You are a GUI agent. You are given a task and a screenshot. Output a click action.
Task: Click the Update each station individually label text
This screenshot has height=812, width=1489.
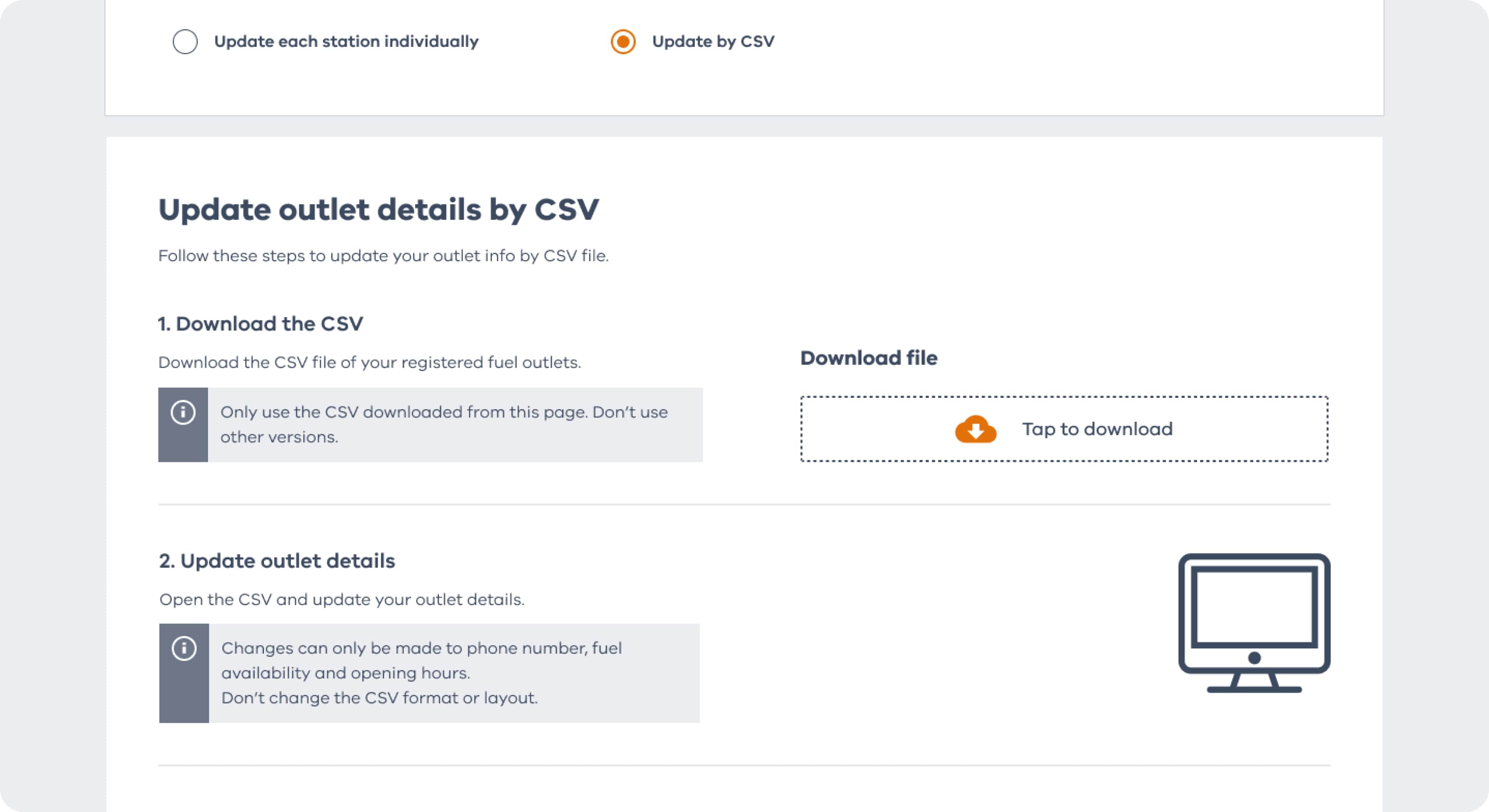click(x=346, y=42)
